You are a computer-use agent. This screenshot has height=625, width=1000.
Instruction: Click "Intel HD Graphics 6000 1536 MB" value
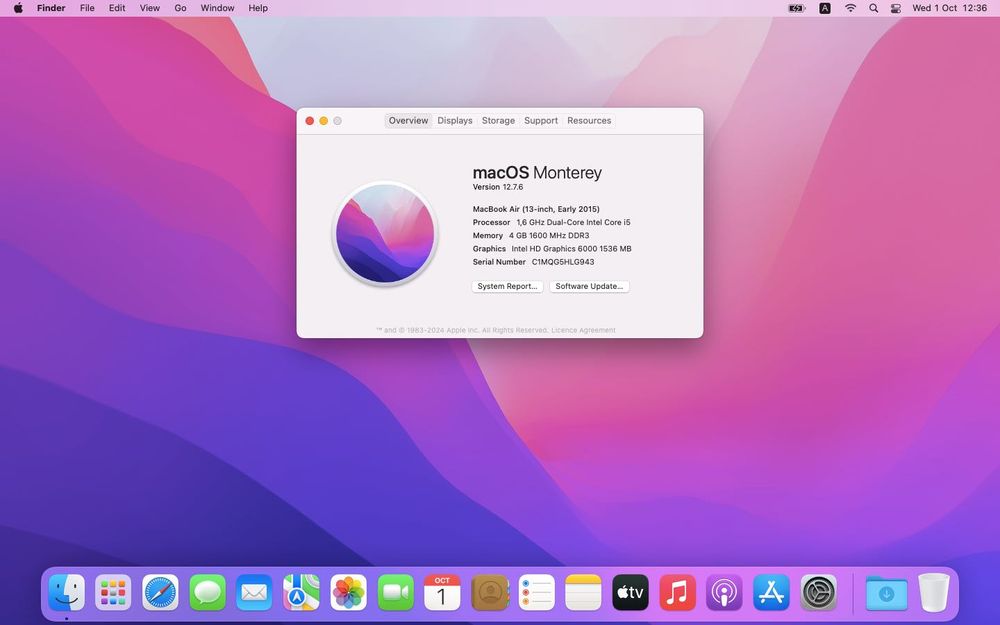(x=571, y=249)
